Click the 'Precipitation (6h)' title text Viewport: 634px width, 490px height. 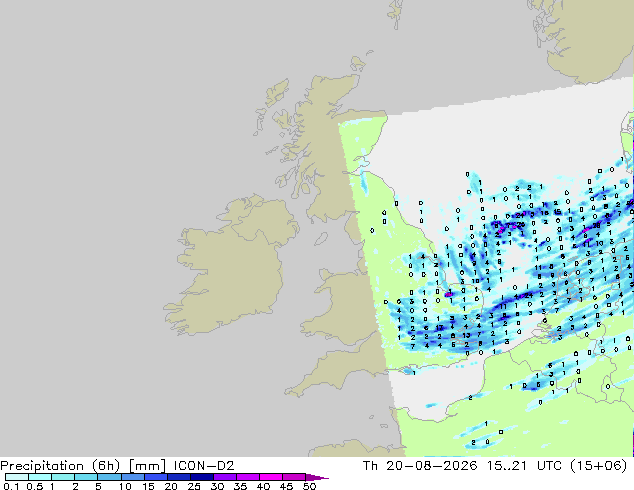[60, 466]
